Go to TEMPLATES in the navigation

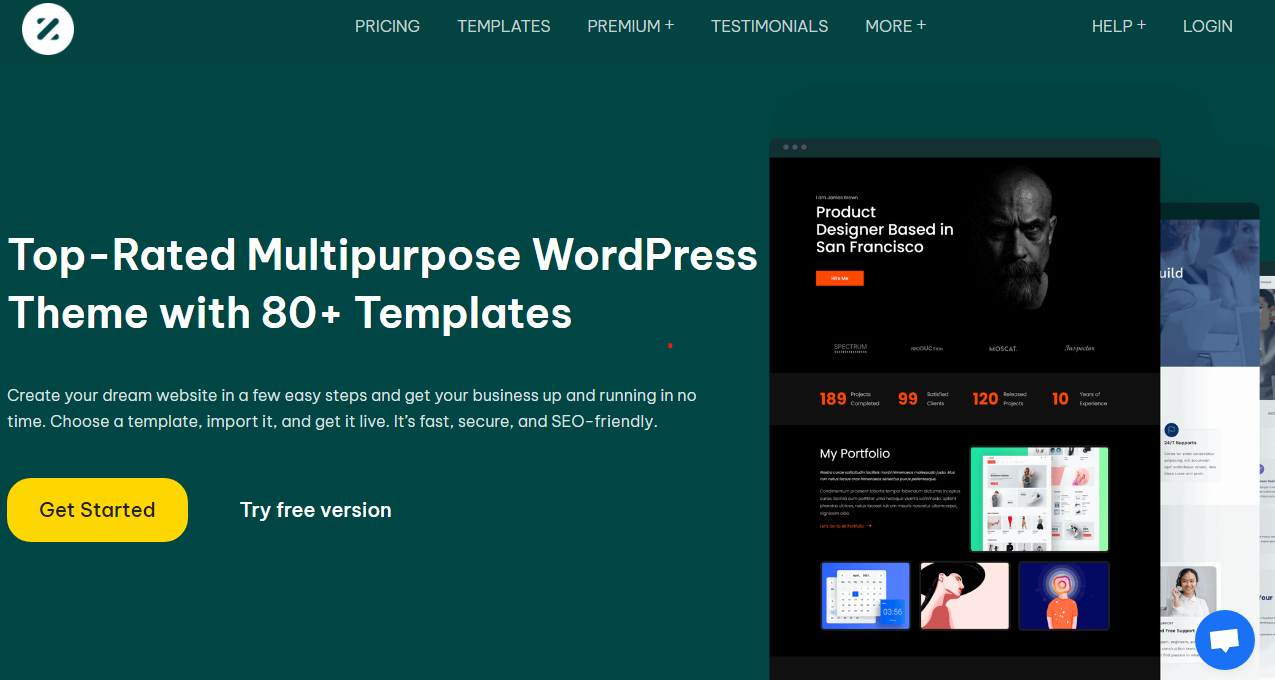(x=503, y=26)
